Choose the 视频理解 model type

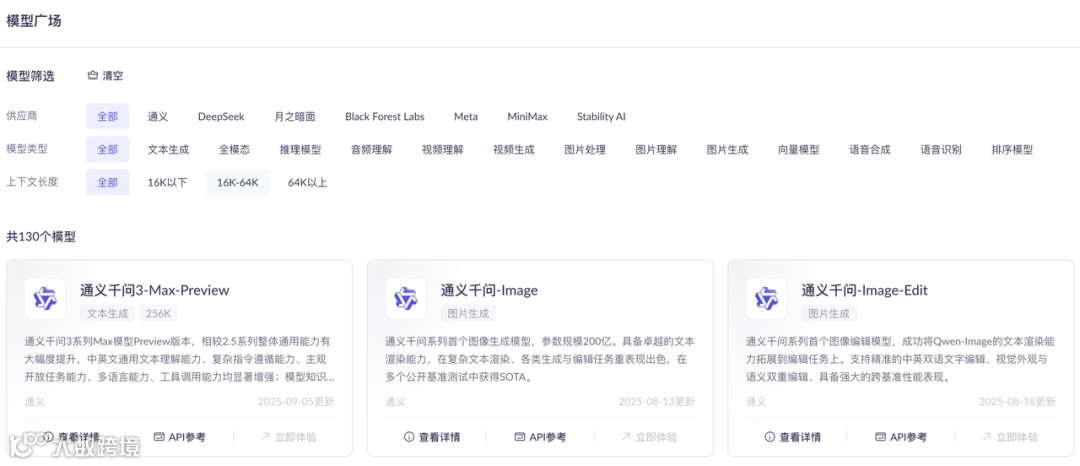(x=443, y=149)
